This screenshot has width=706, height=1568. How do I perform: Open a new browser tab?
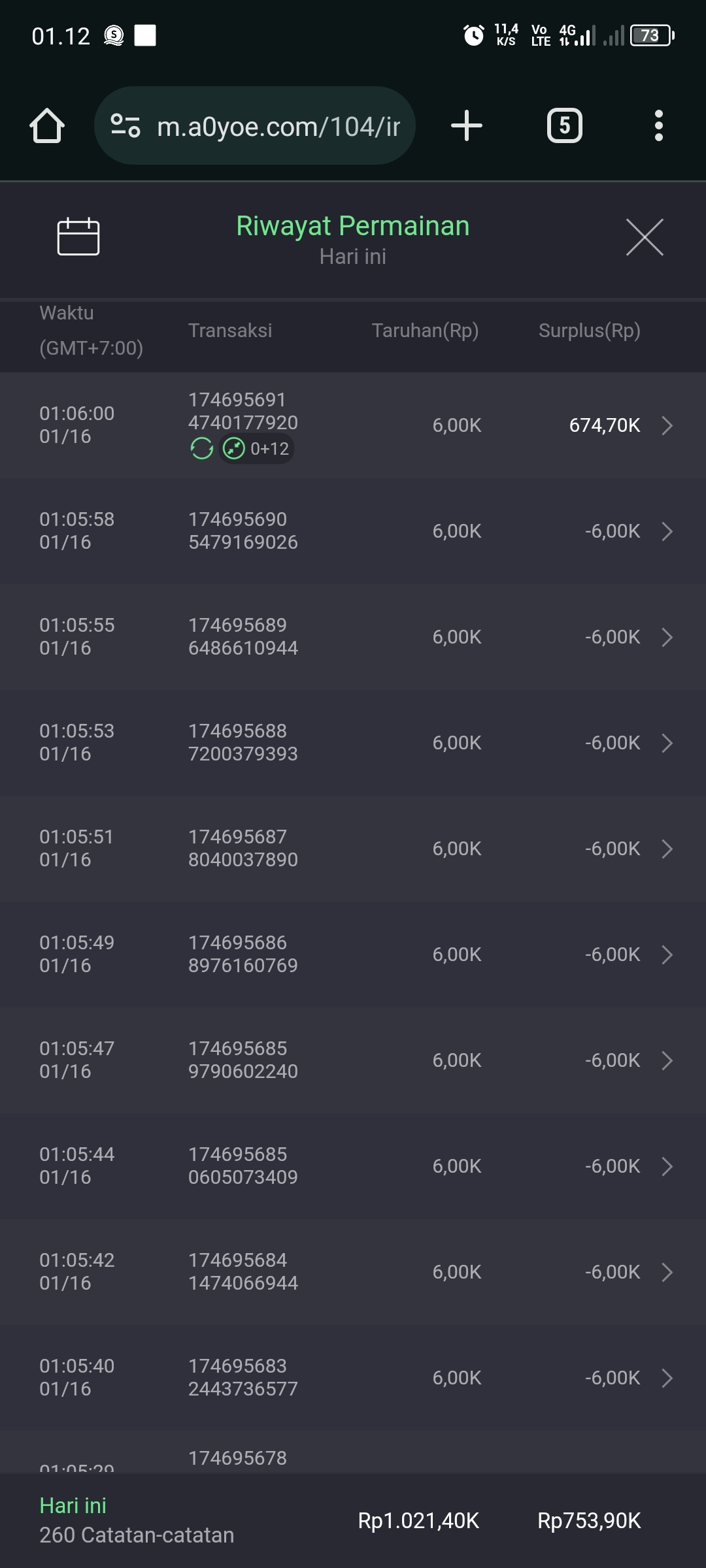point(467,125)
